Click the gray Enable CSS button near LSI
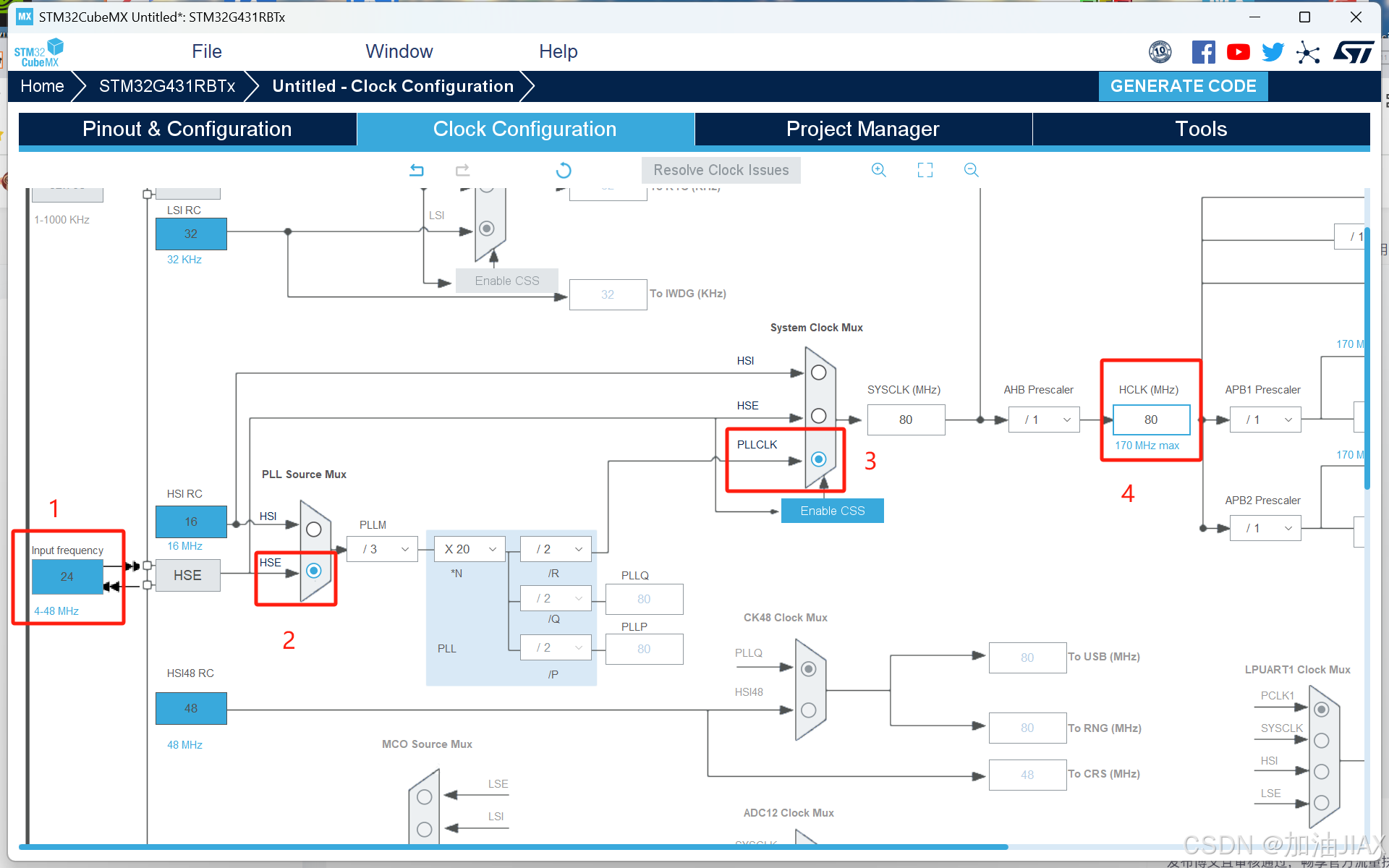Viewport: 1389px width, 868px height. (x=507, y=281)
